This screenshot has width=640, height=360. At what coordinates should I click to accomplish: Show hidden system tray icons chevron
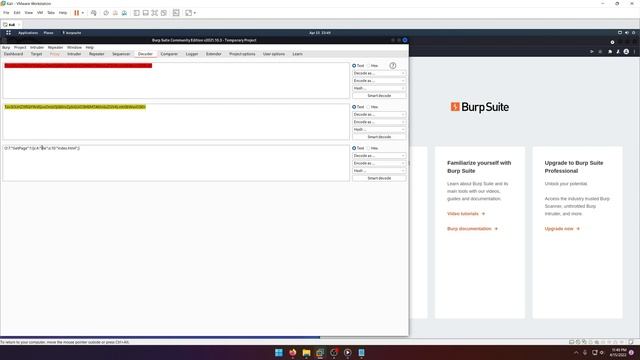coord(576,353)
